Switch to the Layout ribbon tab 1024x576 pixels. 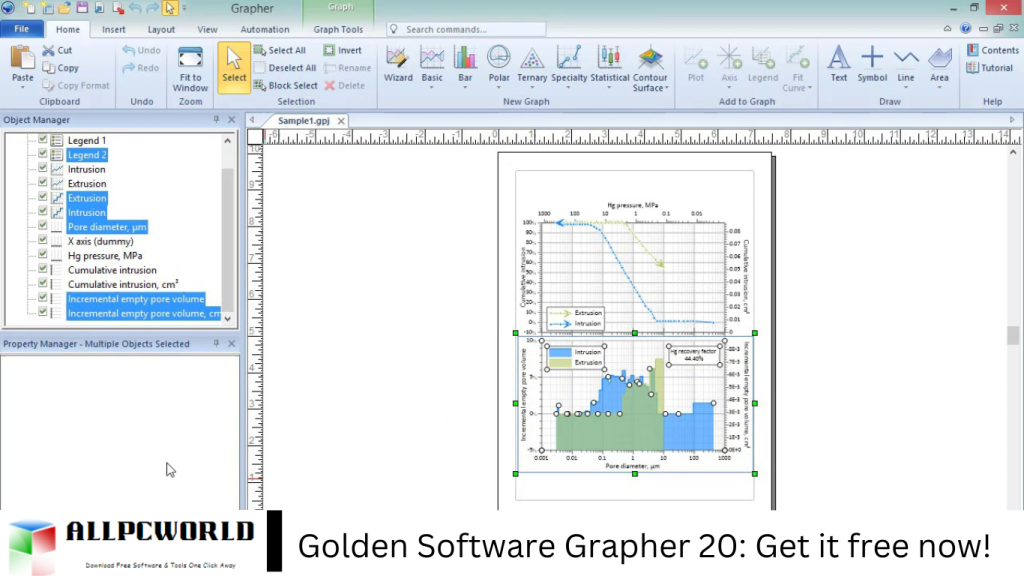click(x=161, y=29)
